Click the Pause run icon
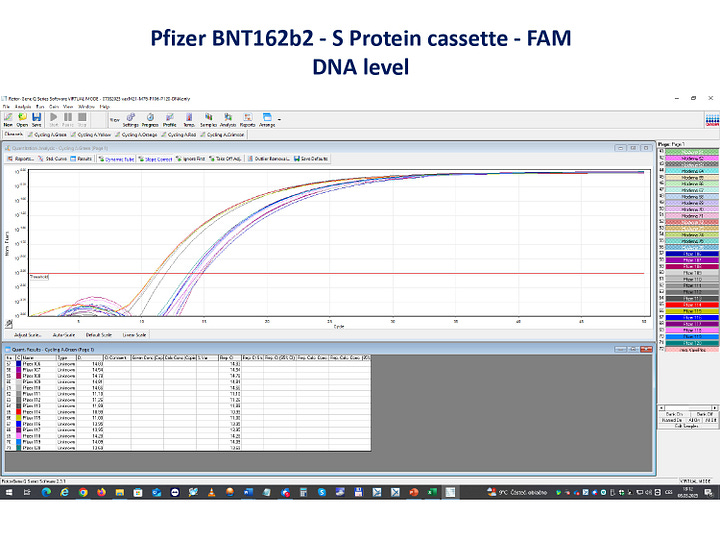Image resolution: width=720 pixels, height=540 pixels. pos(68,119)
